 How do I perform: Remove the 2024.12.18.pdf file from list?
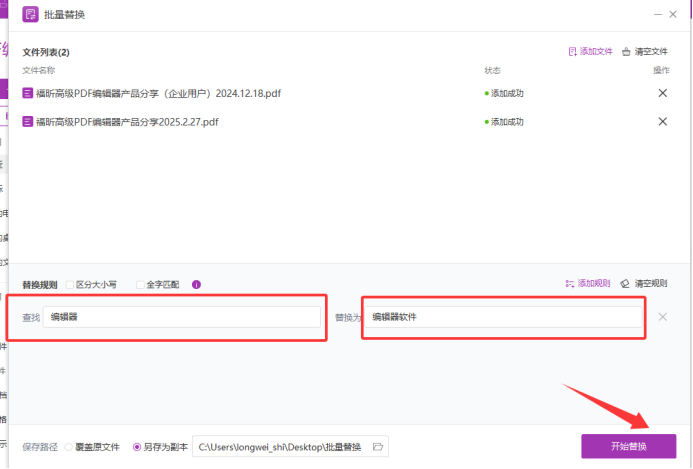[663, 93]
